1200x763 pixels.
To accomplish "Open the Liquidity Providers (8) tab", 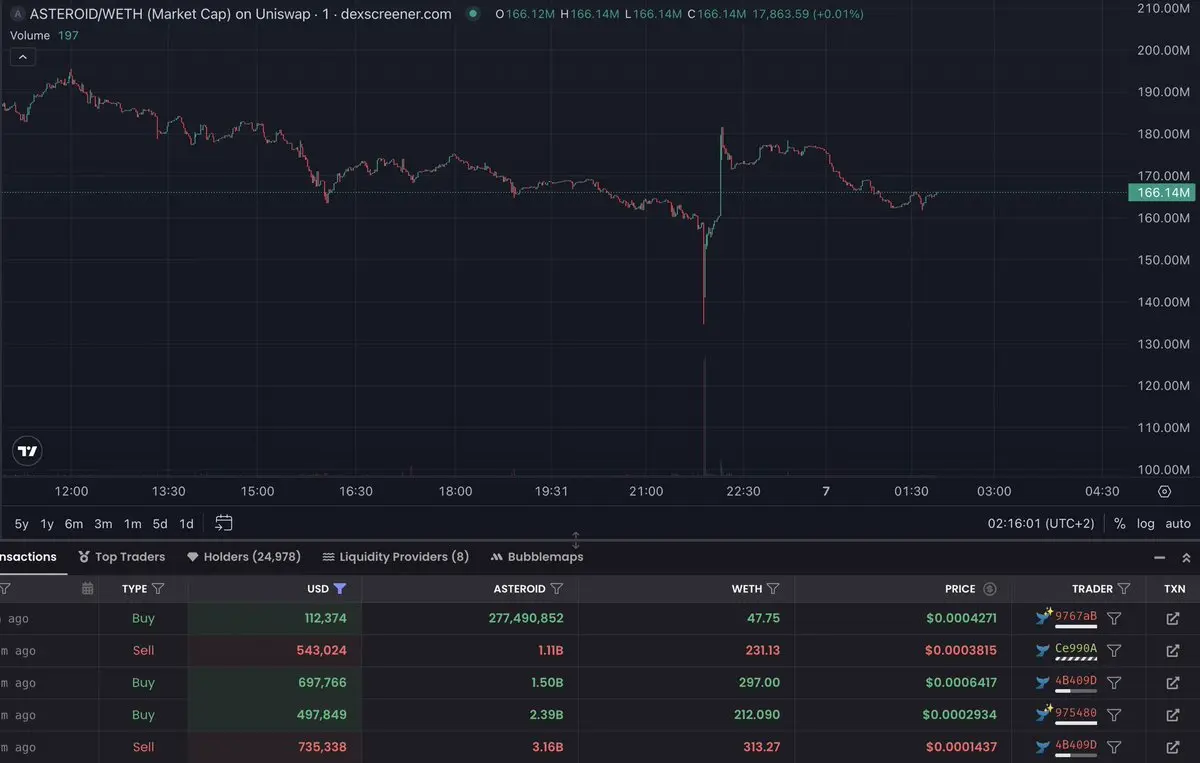I will 395,557.
